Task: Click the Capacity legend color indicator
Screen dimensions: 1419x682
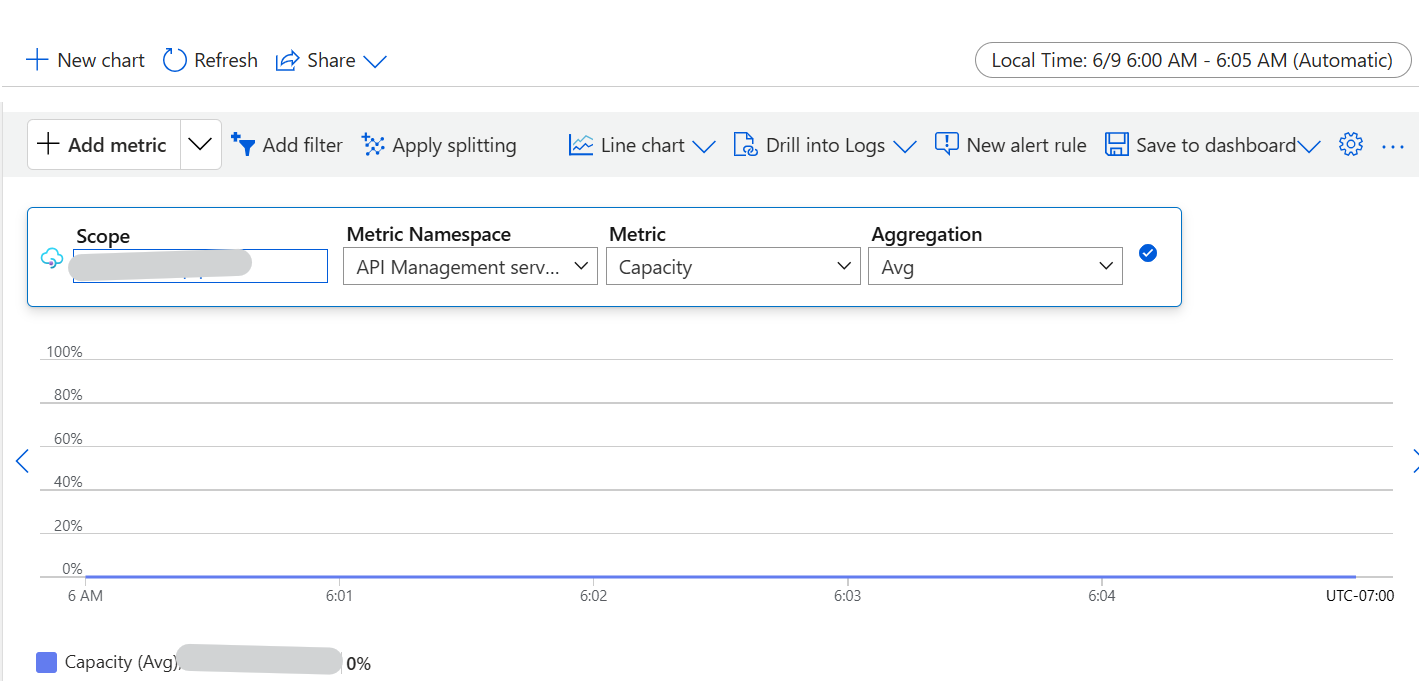Action: [x=46, y=662]
